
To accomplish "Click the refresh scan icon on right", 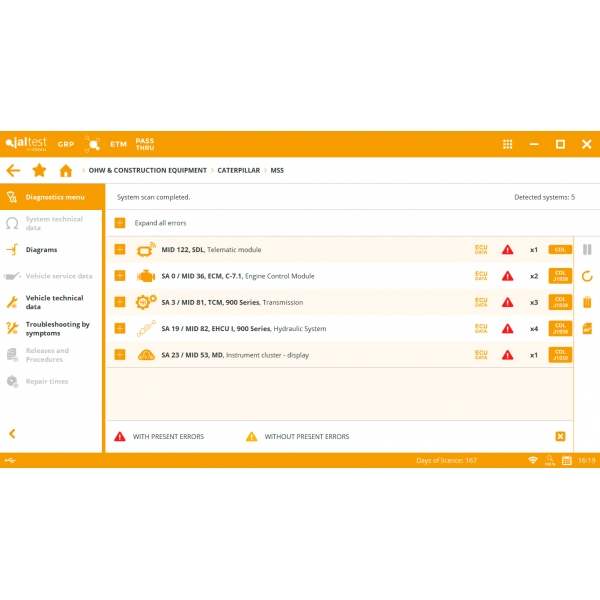I will click(587, 276).
